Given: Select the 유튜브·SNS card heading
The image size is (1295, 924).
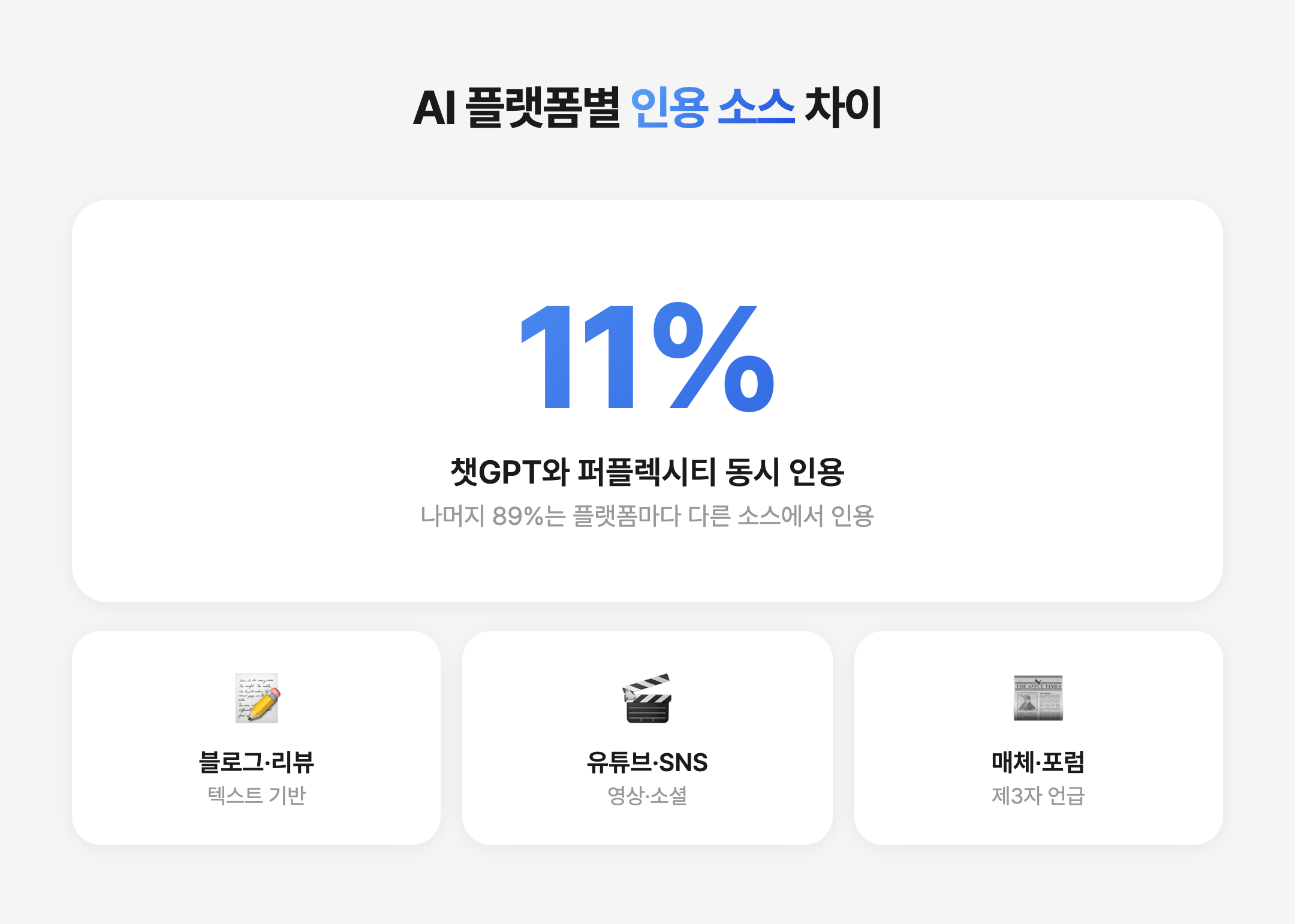Looking at the screenshot, I should coord(647,762).
